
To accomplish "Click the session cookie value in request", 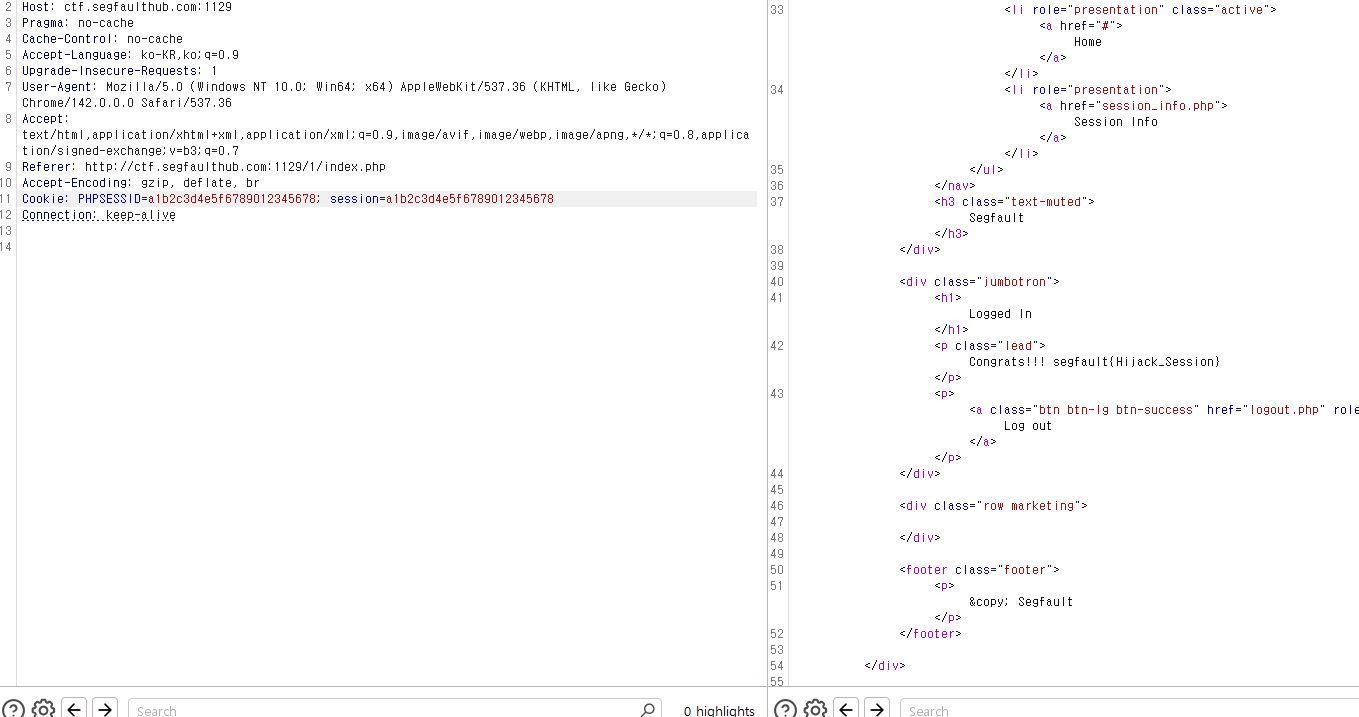I will tap(469, 199).
